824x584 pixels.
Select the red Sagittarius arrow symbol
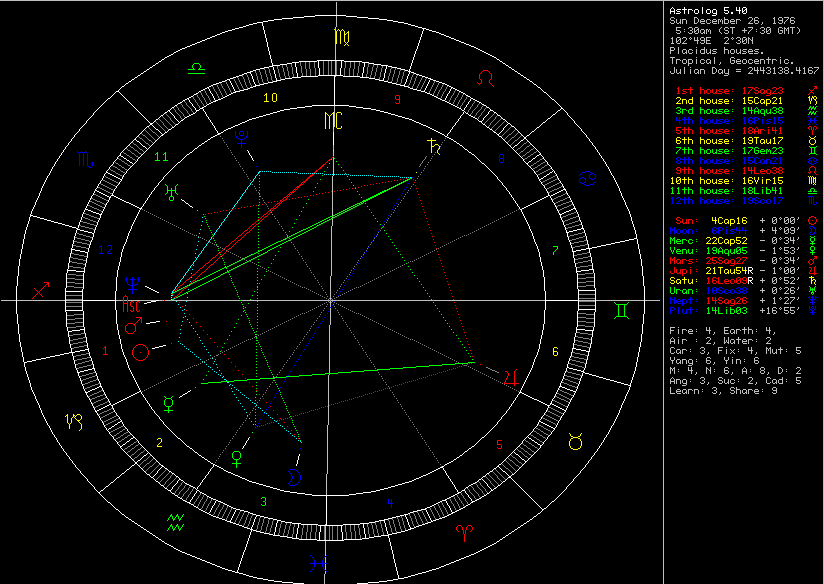[42, 291]
